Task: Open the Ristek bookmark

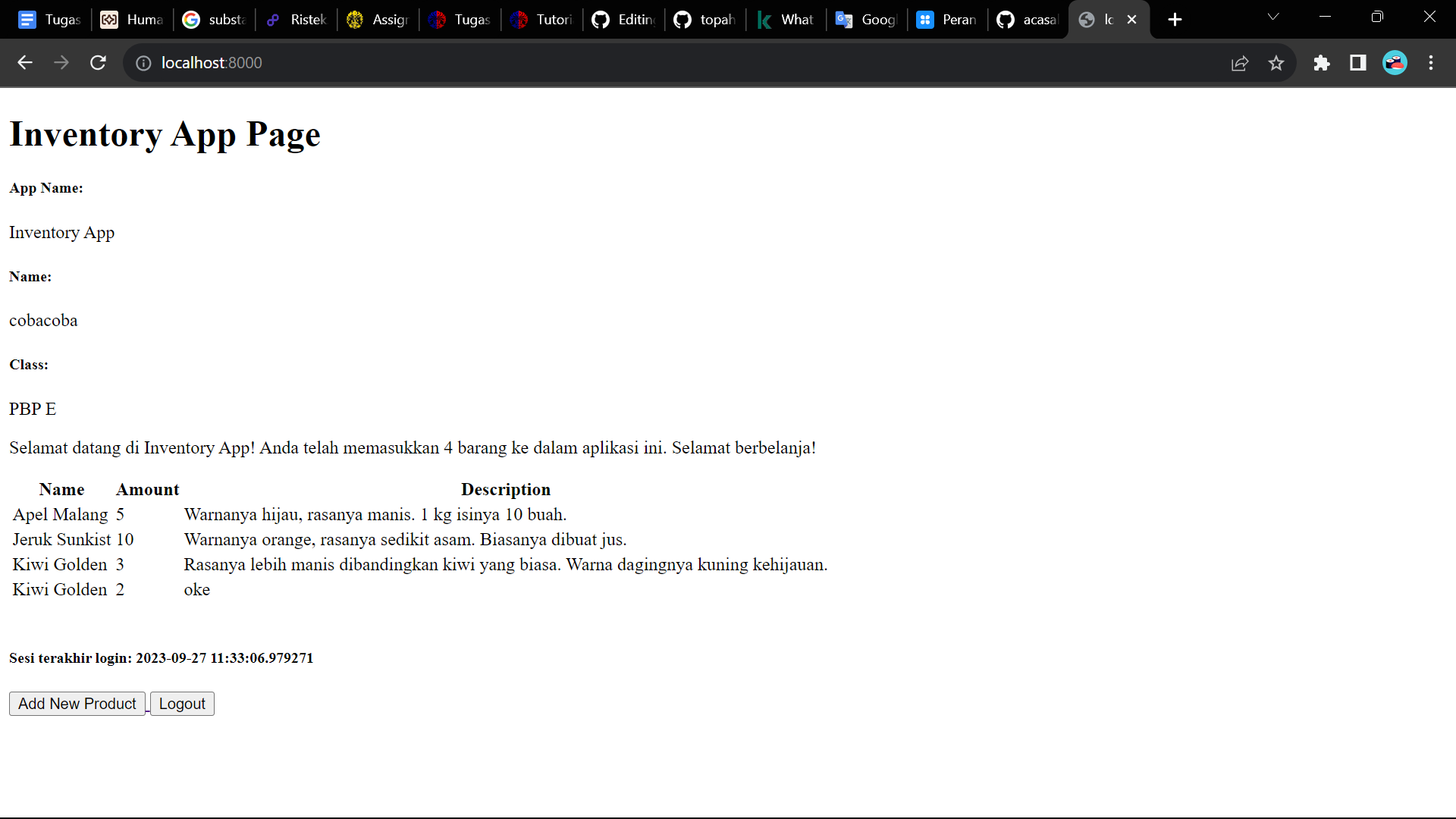Action: tap(296, 19)
